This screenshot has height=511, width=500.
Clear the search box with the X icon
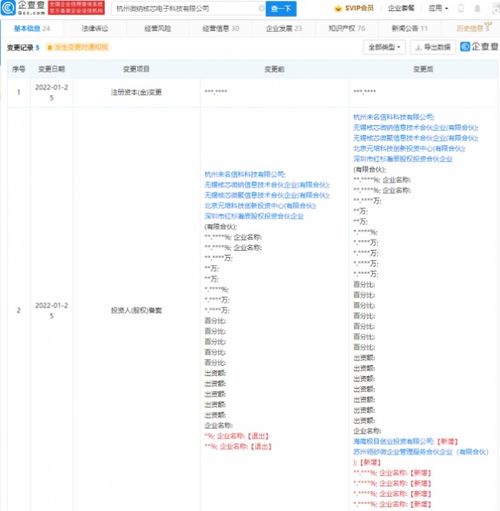(x=262, y=8)
